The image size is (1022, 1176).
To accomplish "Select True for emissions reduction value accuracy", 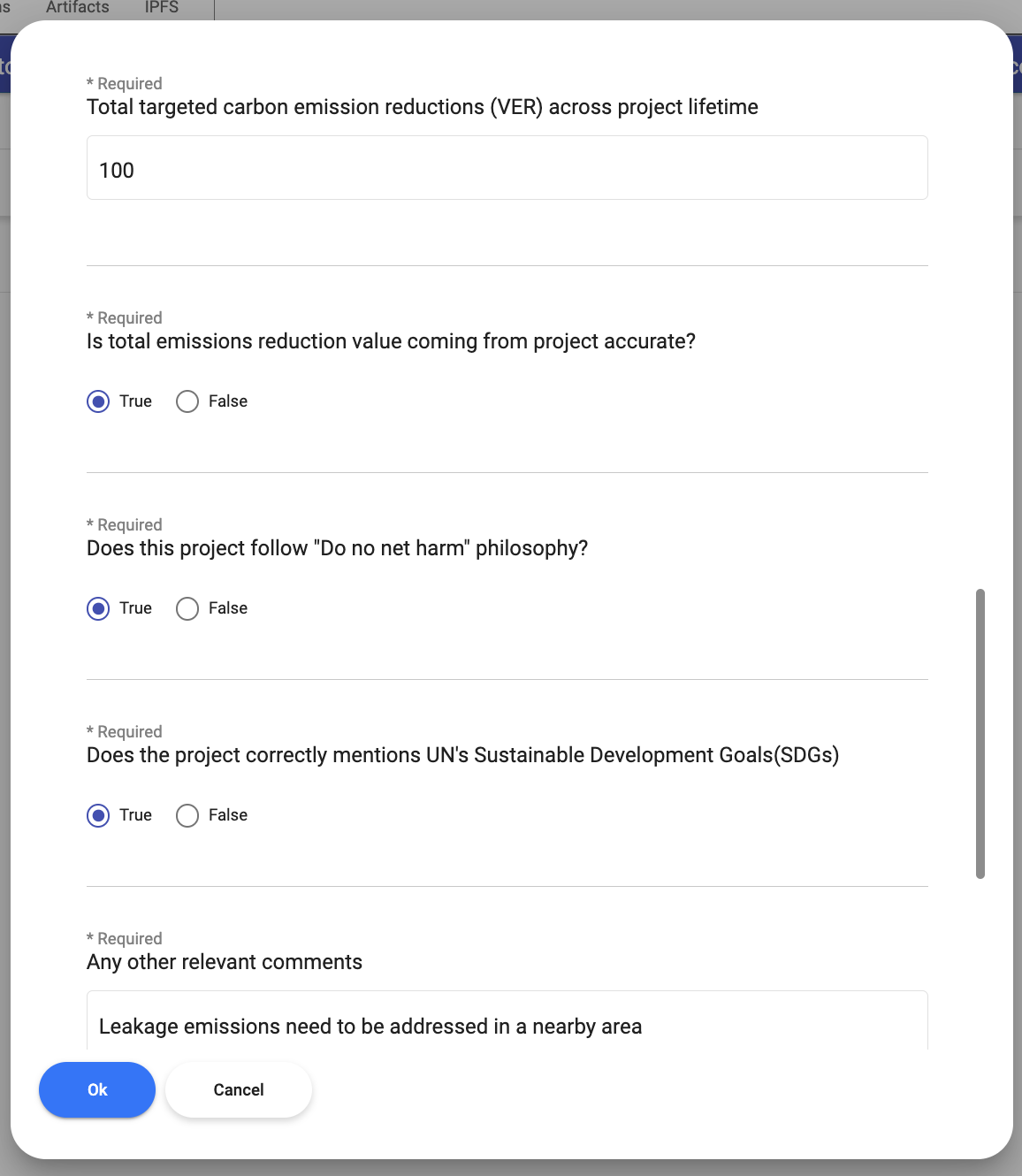I will (99, 401).
